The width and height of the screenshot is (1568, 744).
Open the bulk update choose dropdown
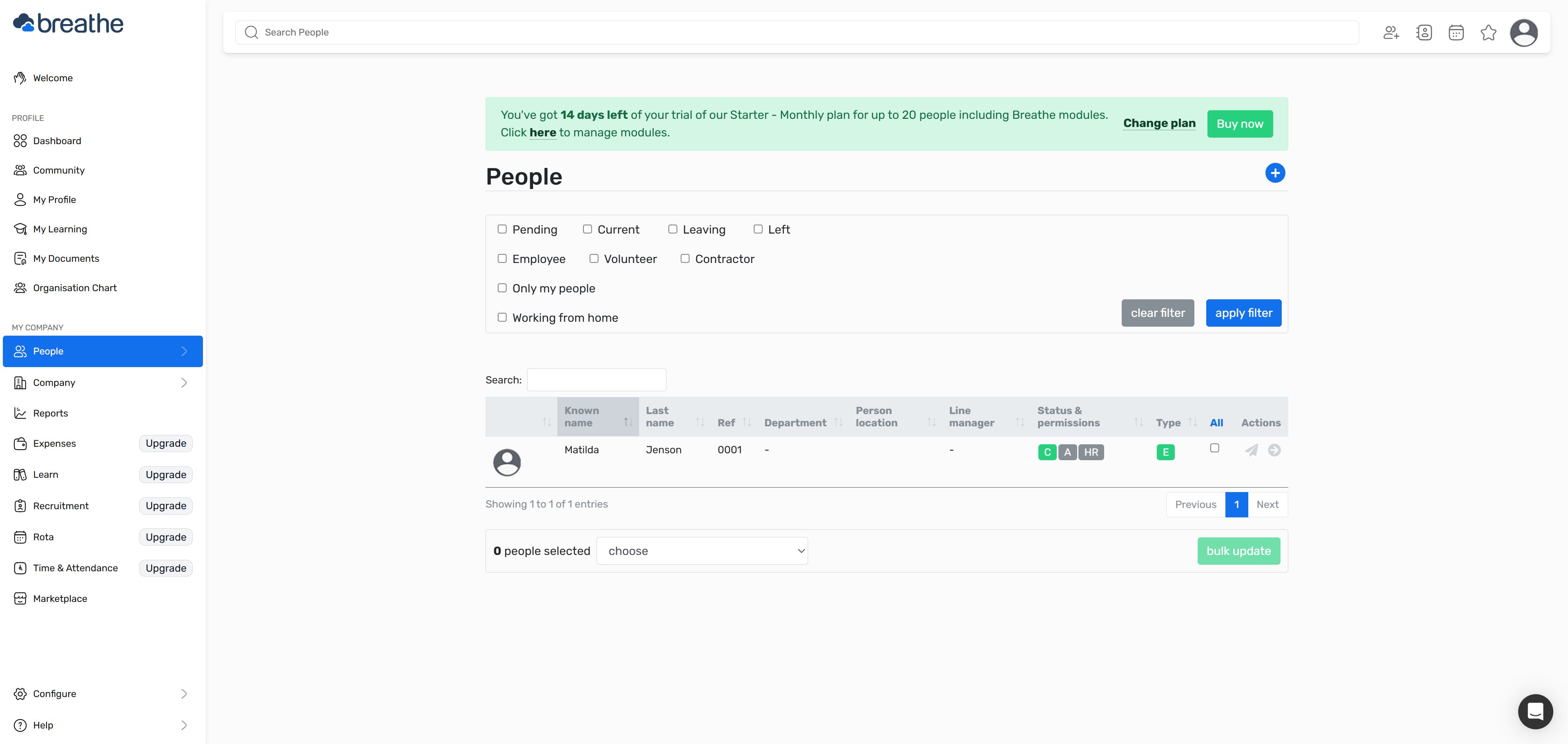click(702, 550)
